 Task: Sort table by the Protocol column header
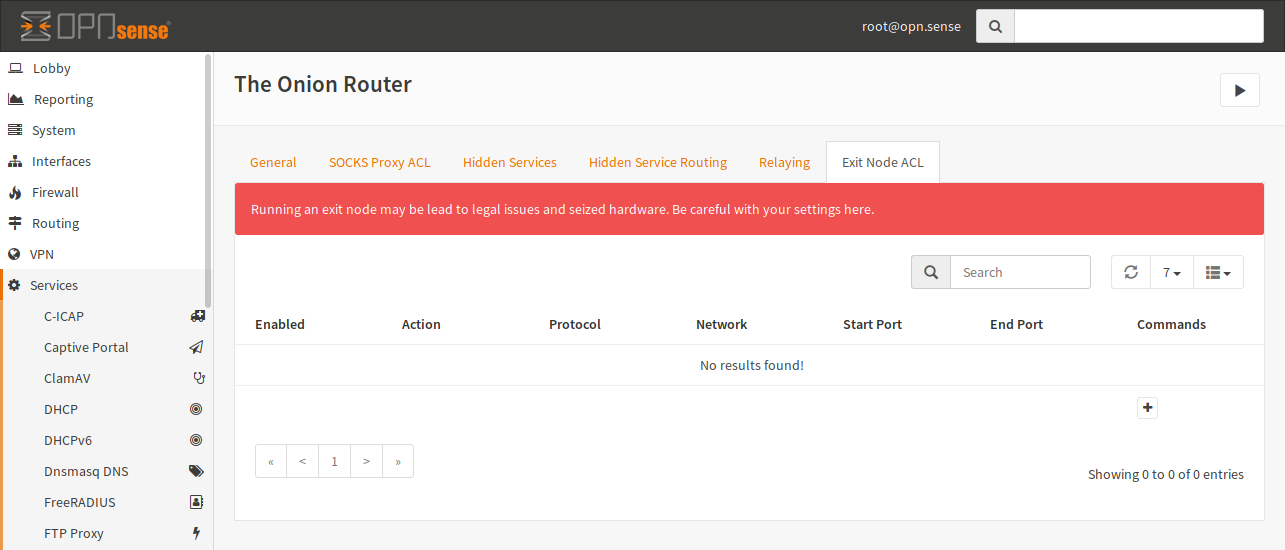(x=575, y=324)
